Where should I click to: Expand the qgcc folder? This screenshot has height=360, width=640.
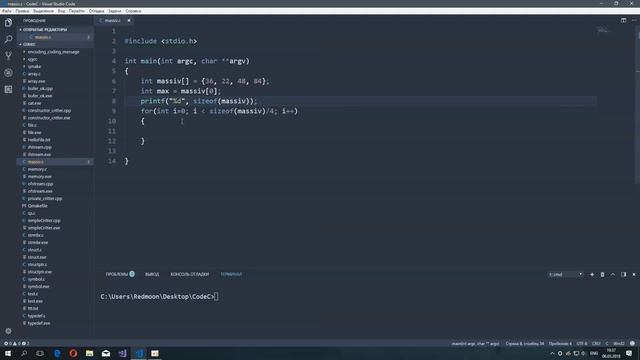tap(33, 59)
